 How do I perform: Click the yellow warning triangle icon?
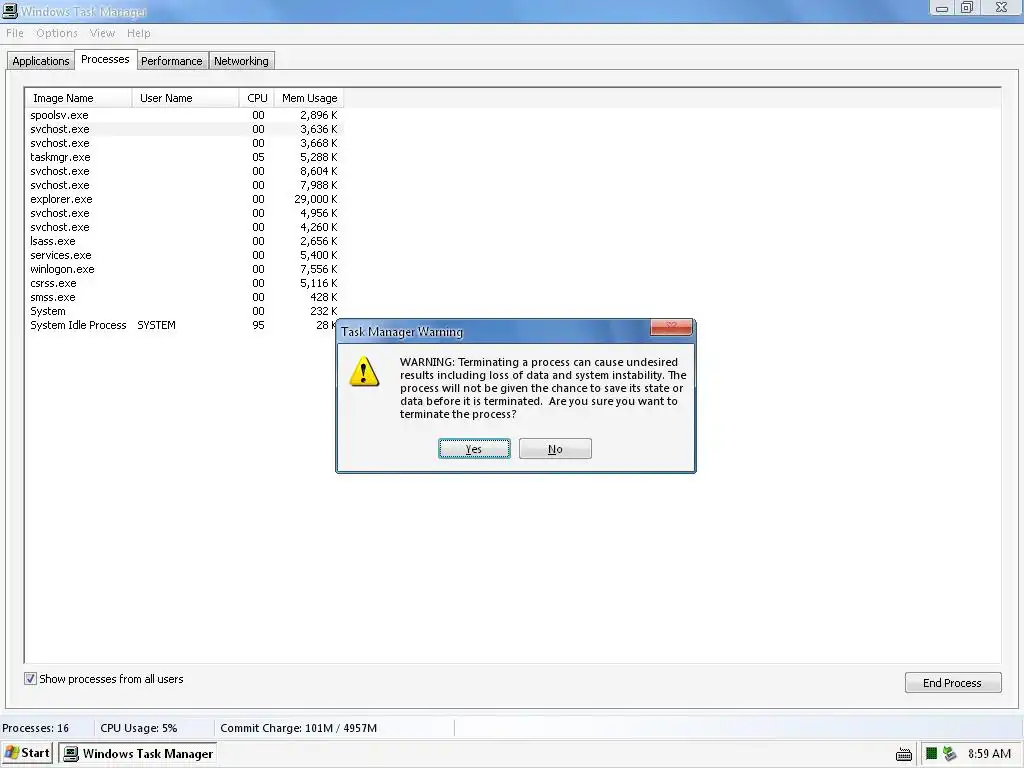coord(364,372)
